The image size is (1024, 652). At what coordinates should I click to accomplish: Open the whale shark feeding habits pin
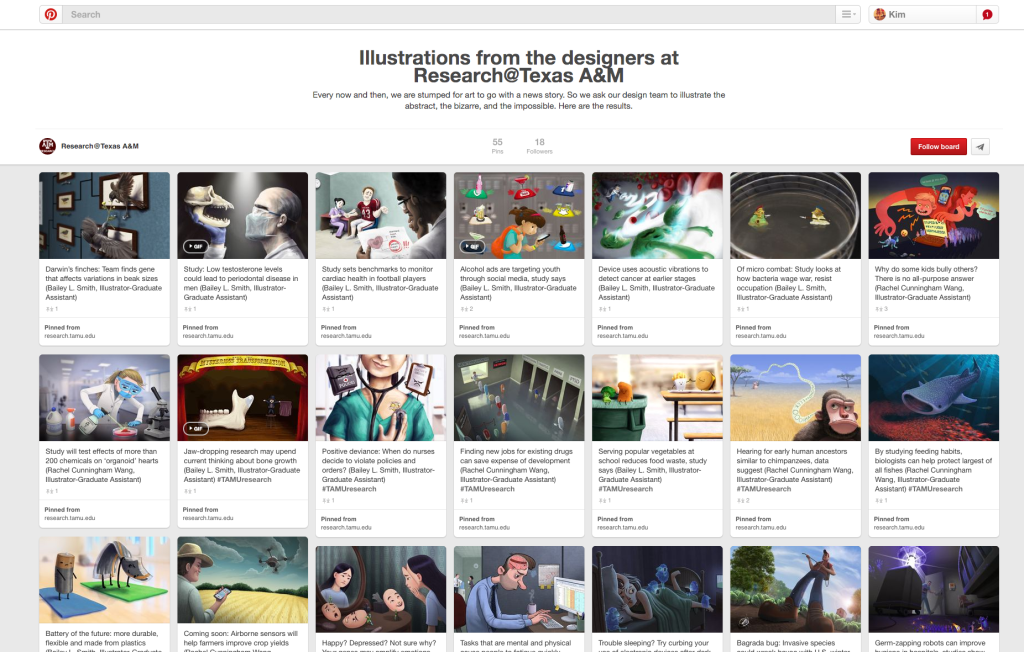(x=933, y=397)
